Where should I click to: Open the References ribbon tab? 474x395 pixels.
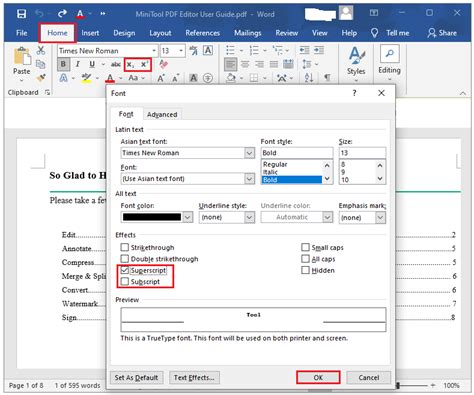click(203, 33)
